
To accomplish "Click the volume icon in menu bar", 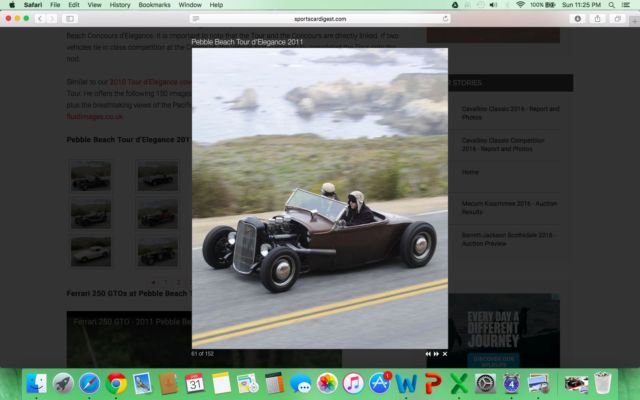I will coord(493,5).
